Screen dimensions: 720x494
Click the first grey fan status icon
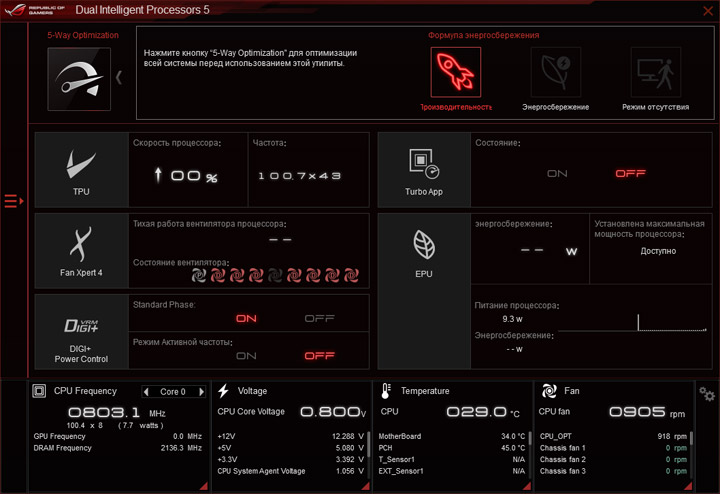point(199,275)
